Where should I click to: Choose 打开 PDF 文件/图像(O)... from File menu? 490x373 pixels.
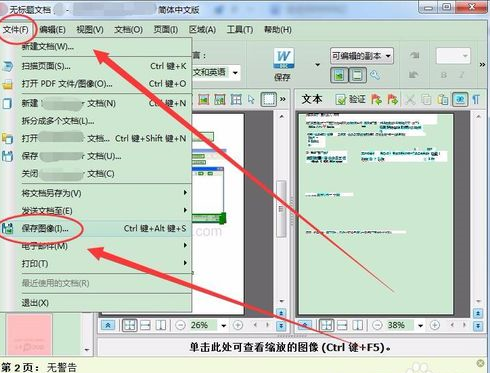click(x=97, y=84)
